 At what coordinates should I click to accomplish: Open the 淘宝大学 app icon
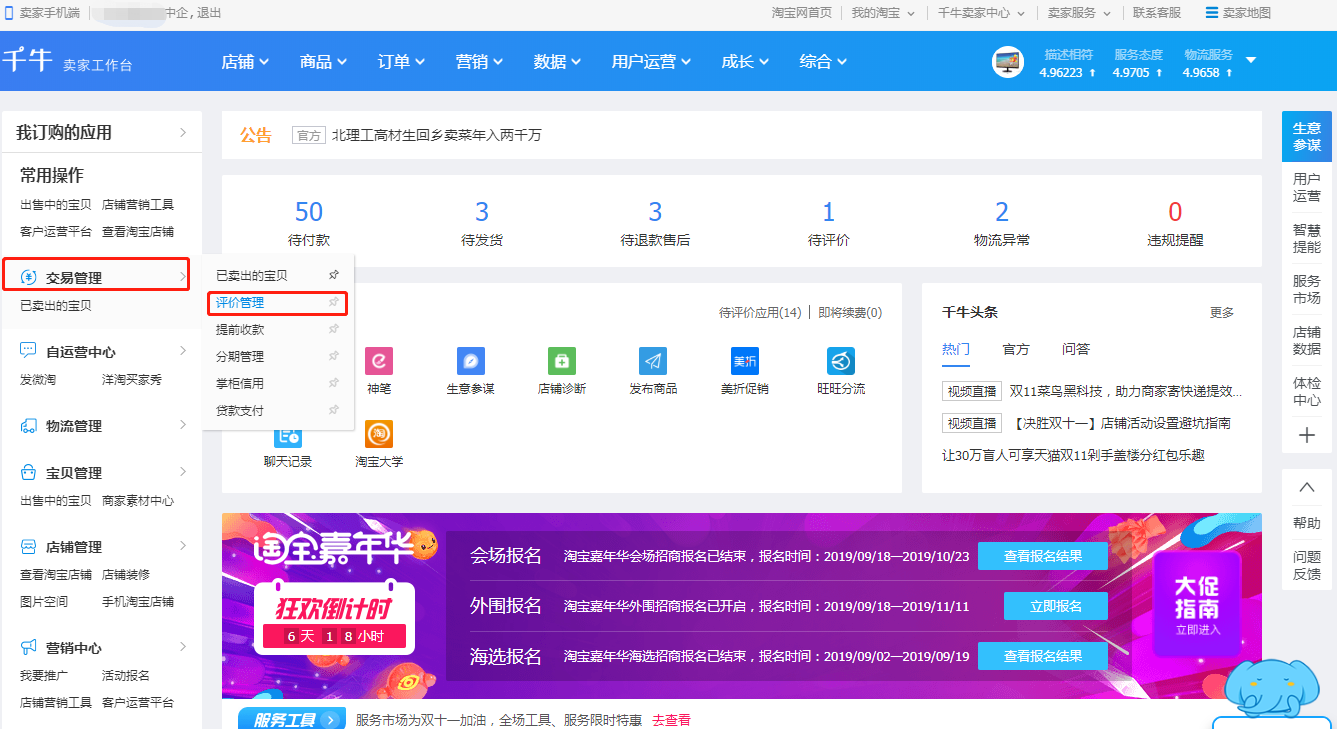379,434
